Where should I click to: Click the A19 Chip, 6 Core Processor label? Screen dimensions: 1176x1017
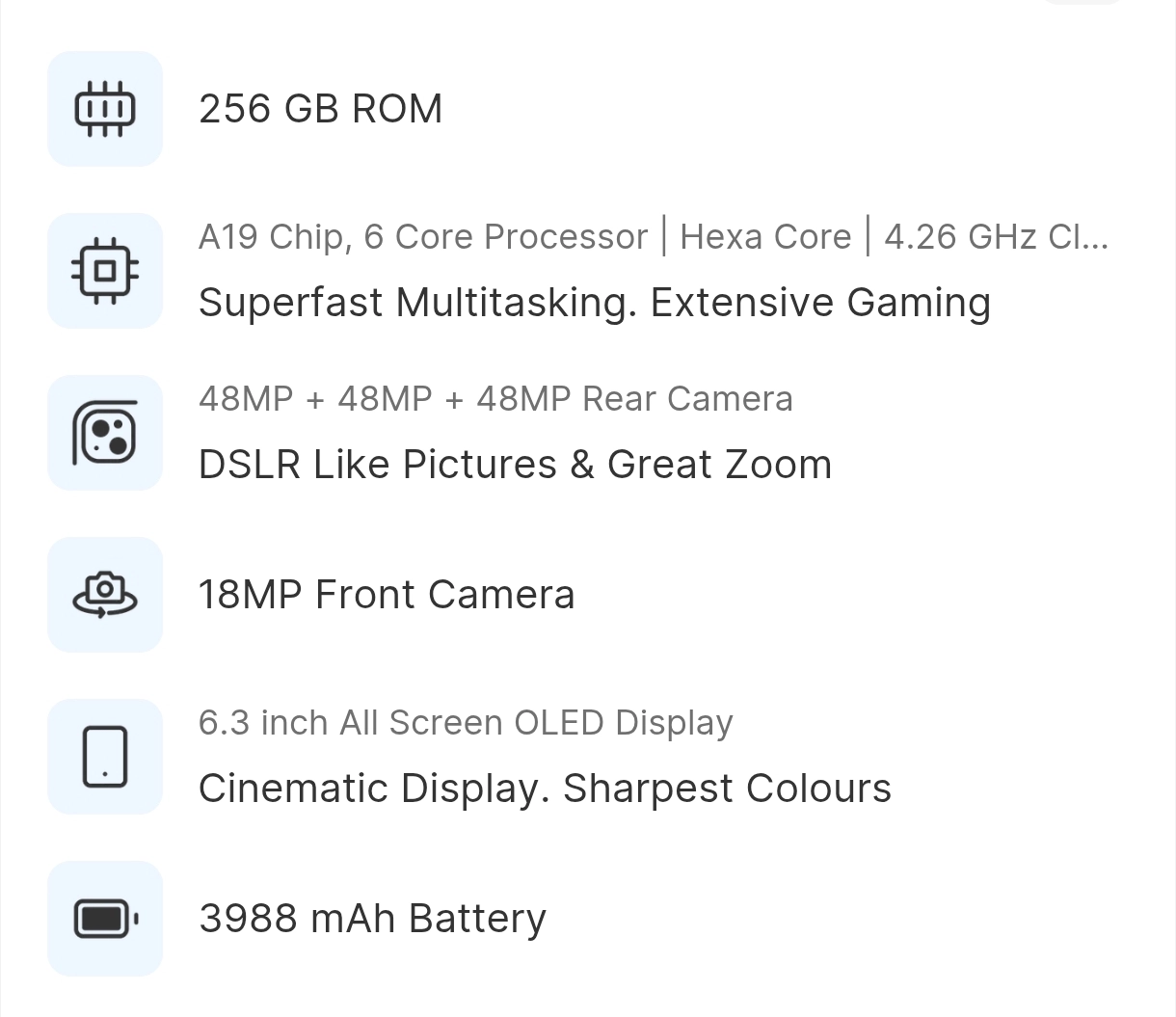[x=423, y=237]
